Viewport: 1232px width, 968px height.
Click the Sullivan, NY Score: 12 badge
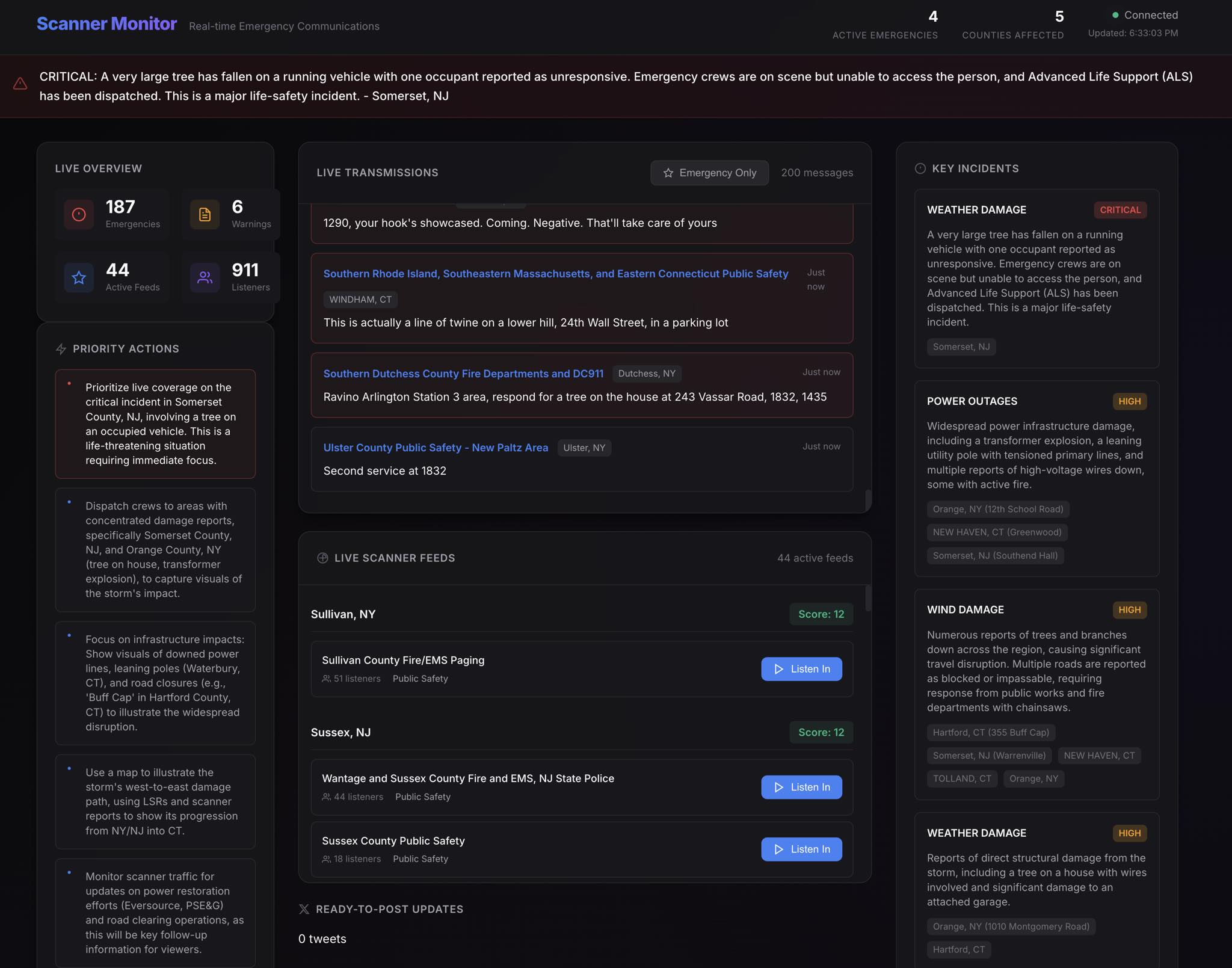tap(821, 614)
